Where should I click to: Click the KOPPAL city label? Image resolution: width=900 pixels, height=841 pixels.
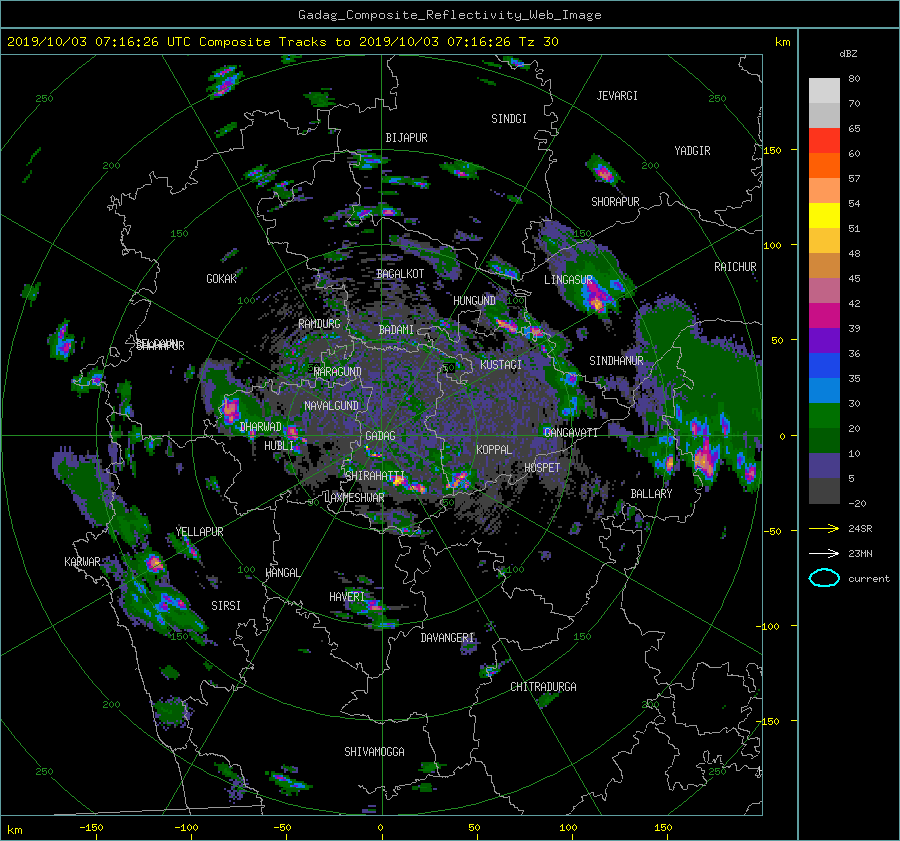click(494, 450)
